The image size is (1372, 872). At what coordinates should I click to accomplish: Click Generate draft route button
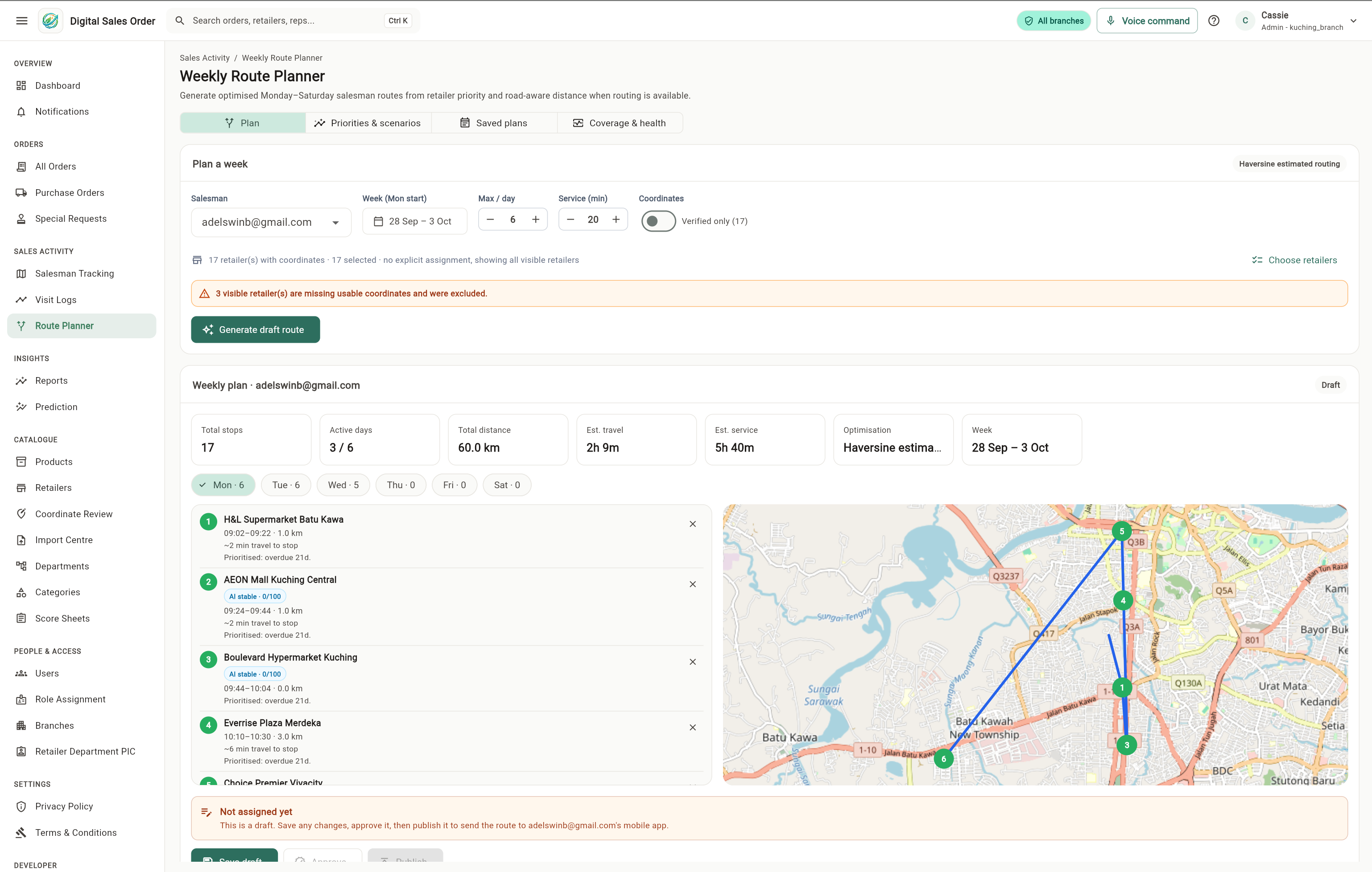pyautogui.click(x=255, y=329)
